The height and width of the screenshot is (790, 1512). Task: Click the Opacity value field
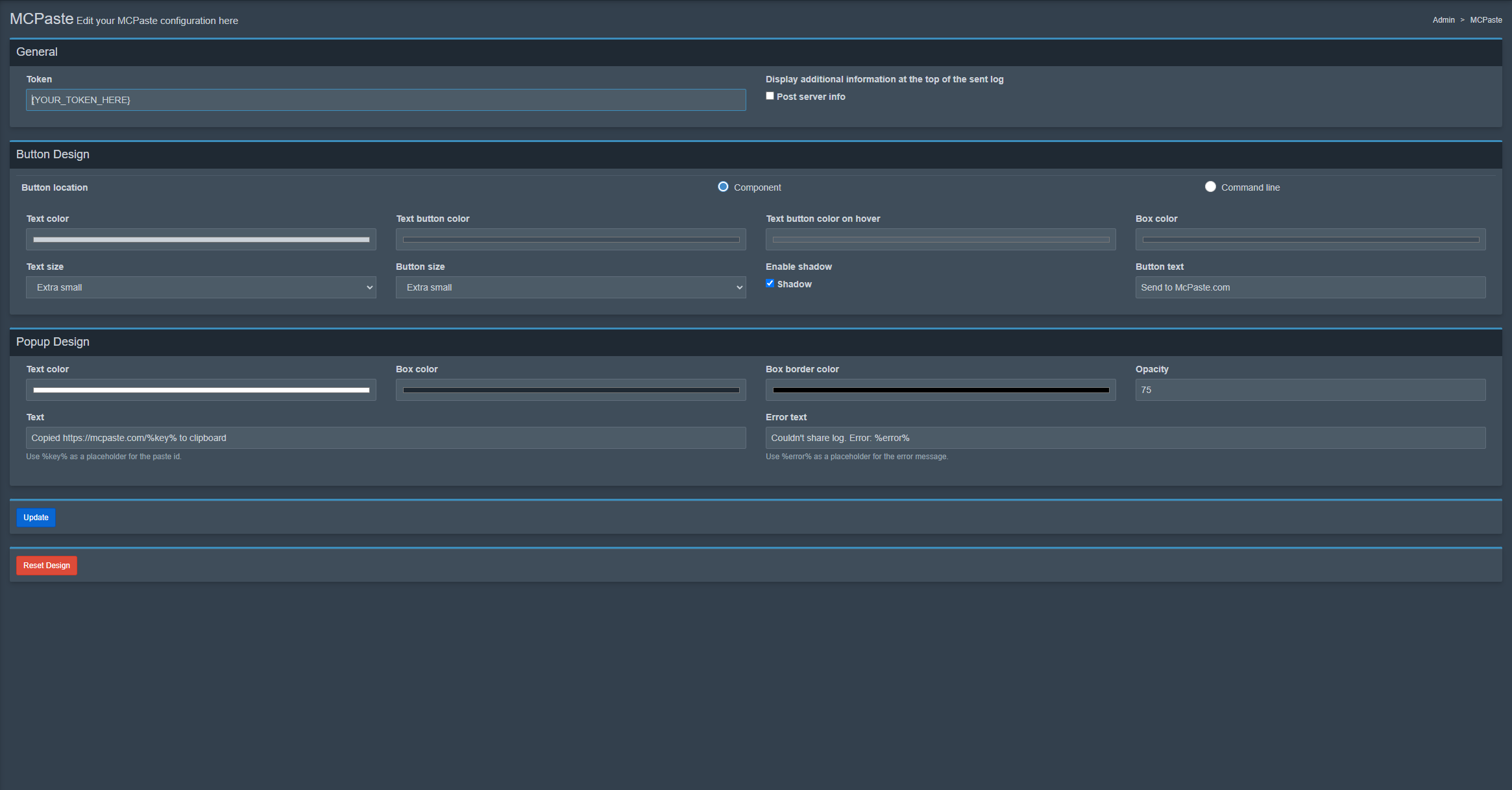(x=1310, y=389)
